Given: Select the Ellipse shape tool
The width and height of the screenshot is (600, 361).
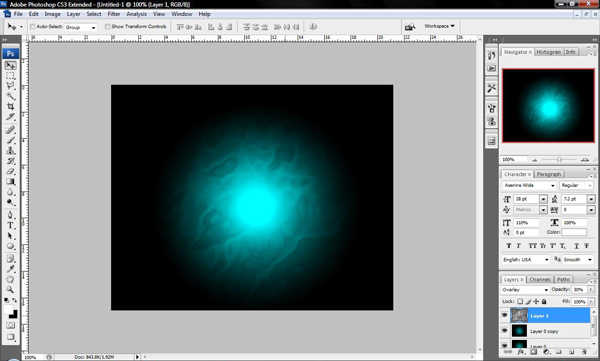Looking at the screenshot, I should click(x=10, y=246).
